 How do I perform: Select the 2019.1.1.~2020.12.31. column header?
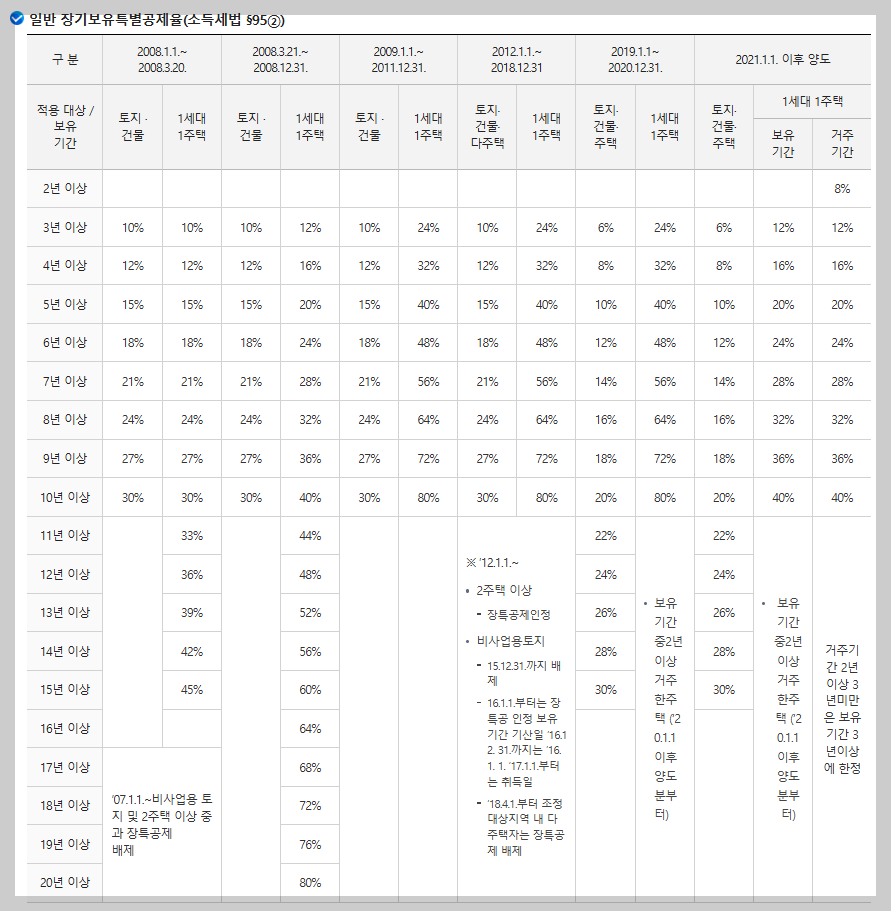pos(633,60)
